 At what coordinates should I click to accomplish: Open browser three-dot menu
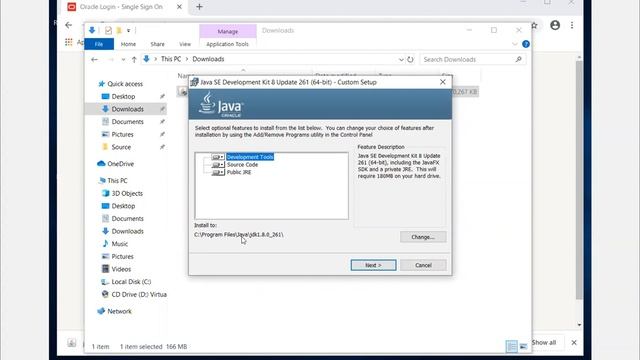pos(572,25)
